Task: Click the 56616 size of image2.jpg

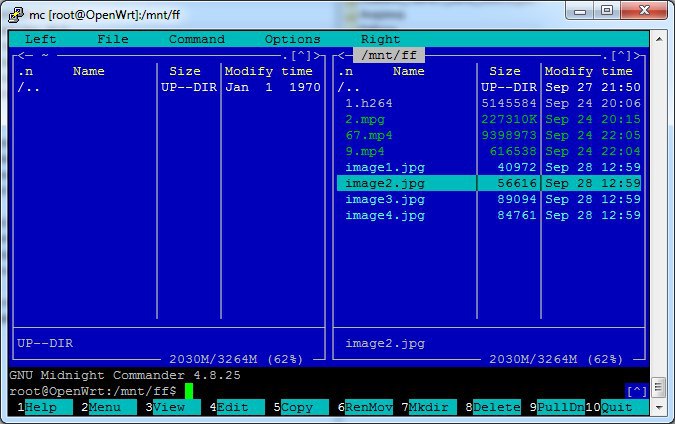Action: tap(517, 183)
